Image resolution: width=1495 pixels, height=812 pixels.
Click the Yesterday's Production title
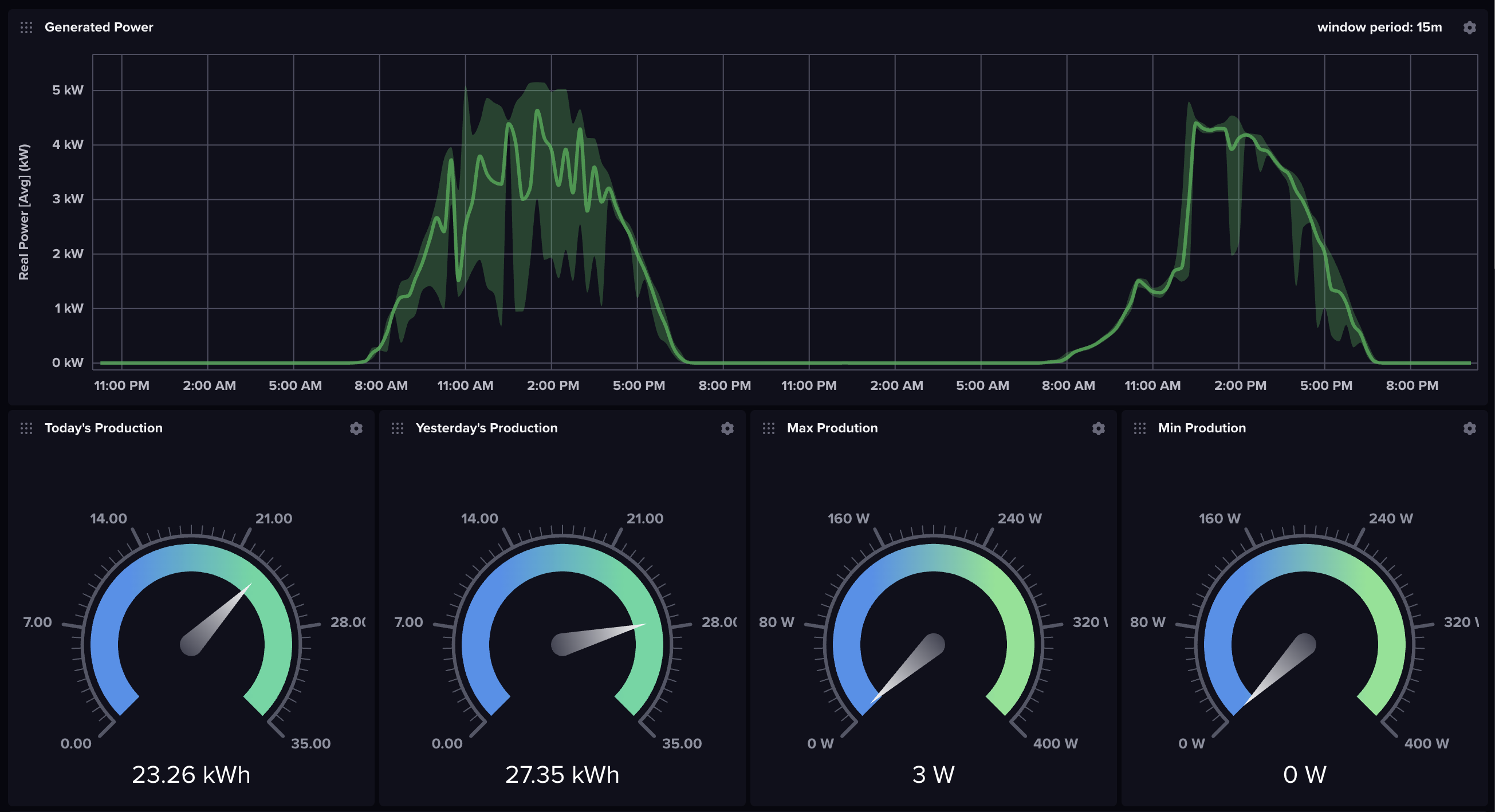pos(486,428)
